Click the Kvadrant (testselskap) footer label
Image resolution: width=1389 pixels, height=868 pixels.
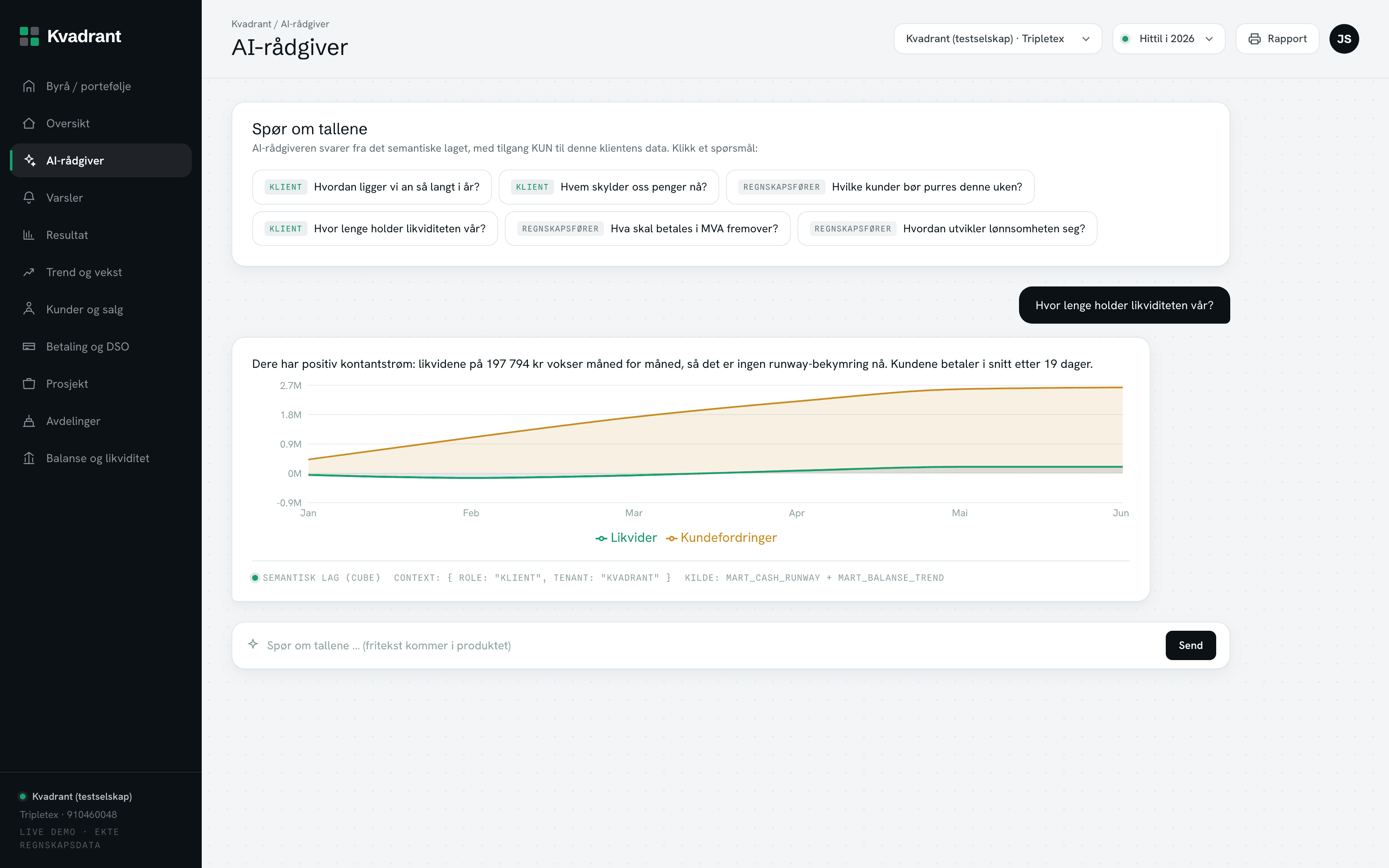82,796
